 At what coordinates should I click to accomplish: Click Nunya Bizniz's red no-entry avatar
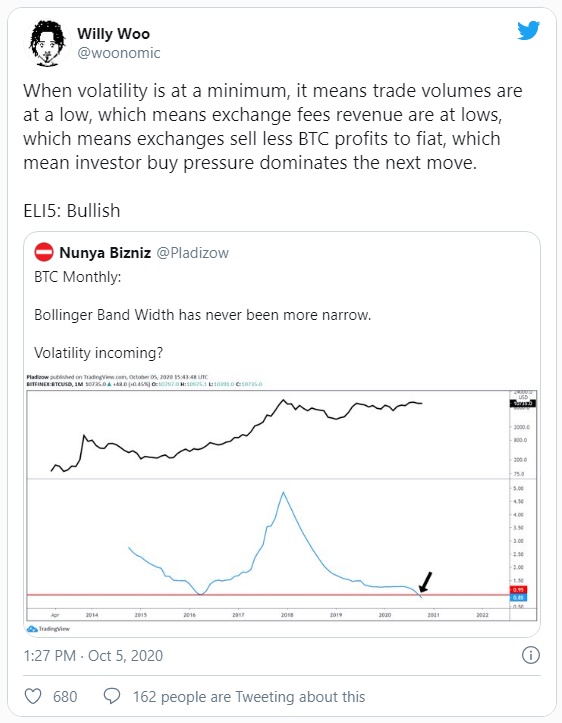pos(44,252)
